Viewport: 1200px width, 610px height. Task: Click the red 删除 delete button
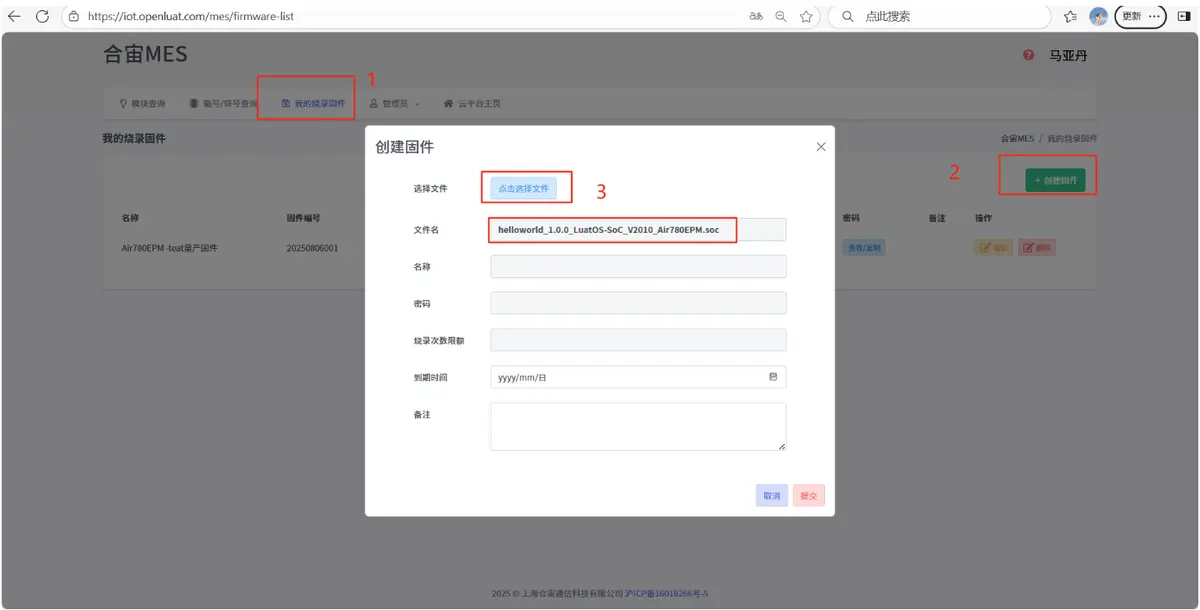(1037, 248)
